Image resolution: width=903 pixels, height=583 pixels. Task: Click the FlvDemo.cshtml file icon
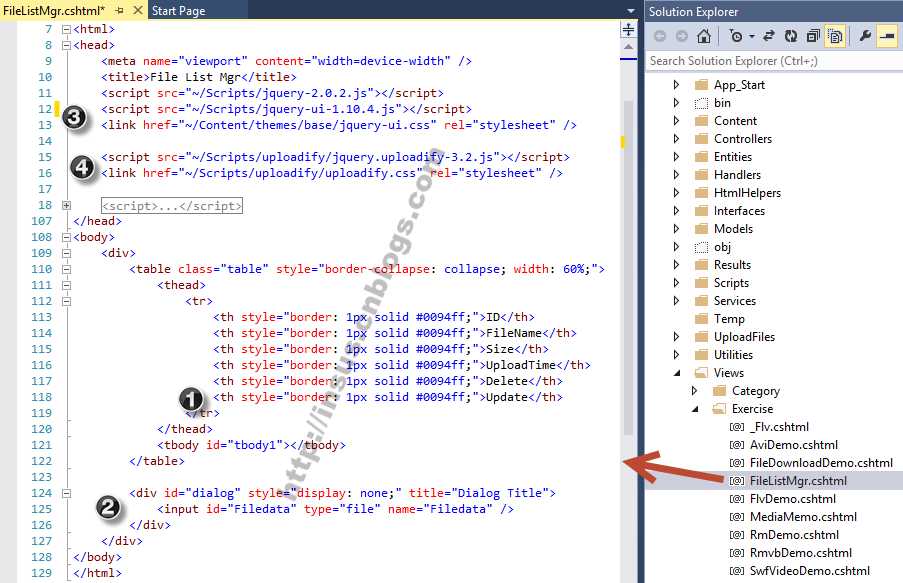[x=737, y=499]
